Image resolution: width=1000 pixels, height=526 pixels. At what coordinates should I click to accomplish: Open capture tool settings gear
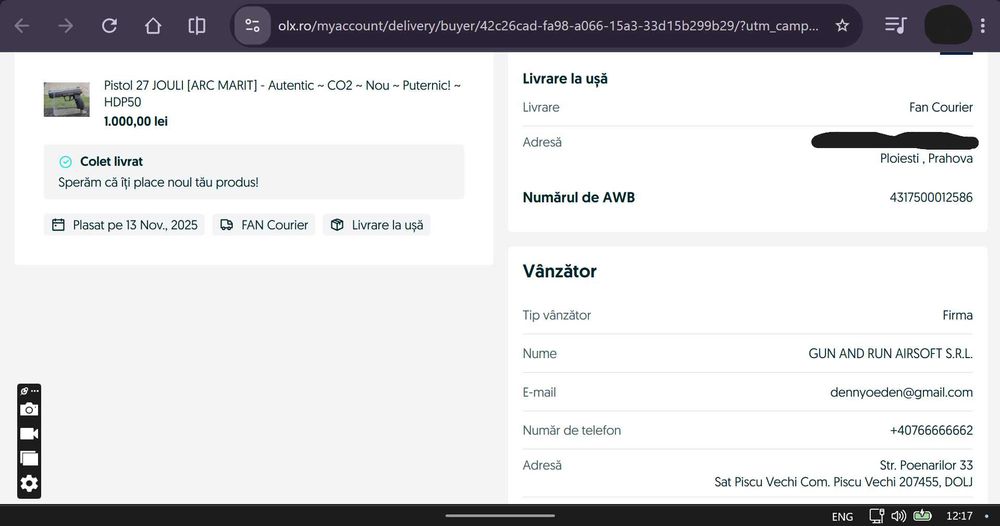[29, 484]
